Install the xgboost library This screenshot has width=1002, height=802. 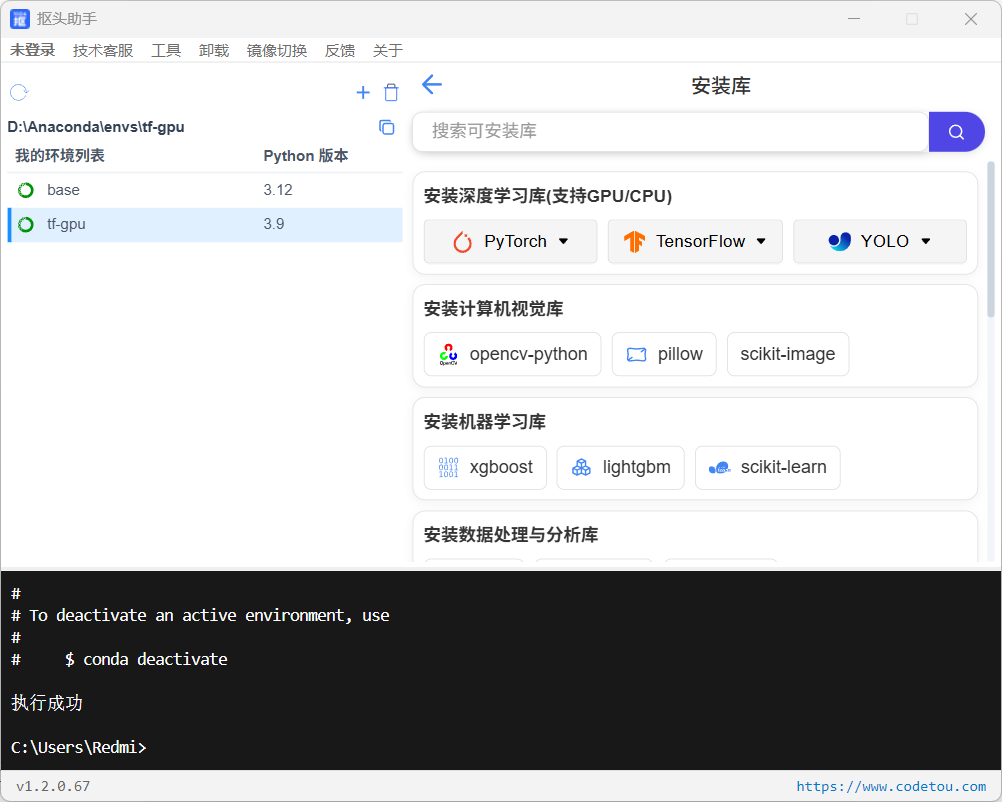tap(485, 468)
